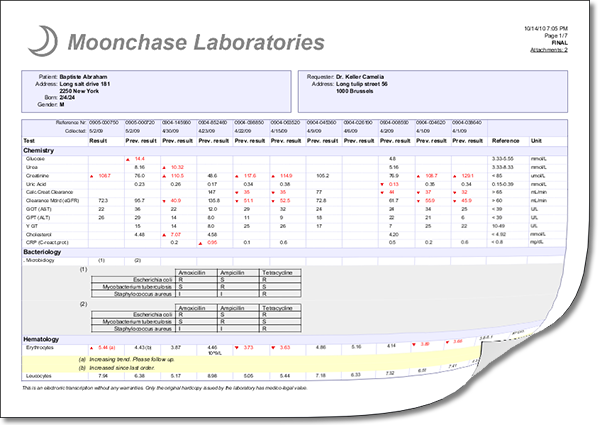600x425 pixels.
Task: Click the 'Result' column header
Action: 98,141
